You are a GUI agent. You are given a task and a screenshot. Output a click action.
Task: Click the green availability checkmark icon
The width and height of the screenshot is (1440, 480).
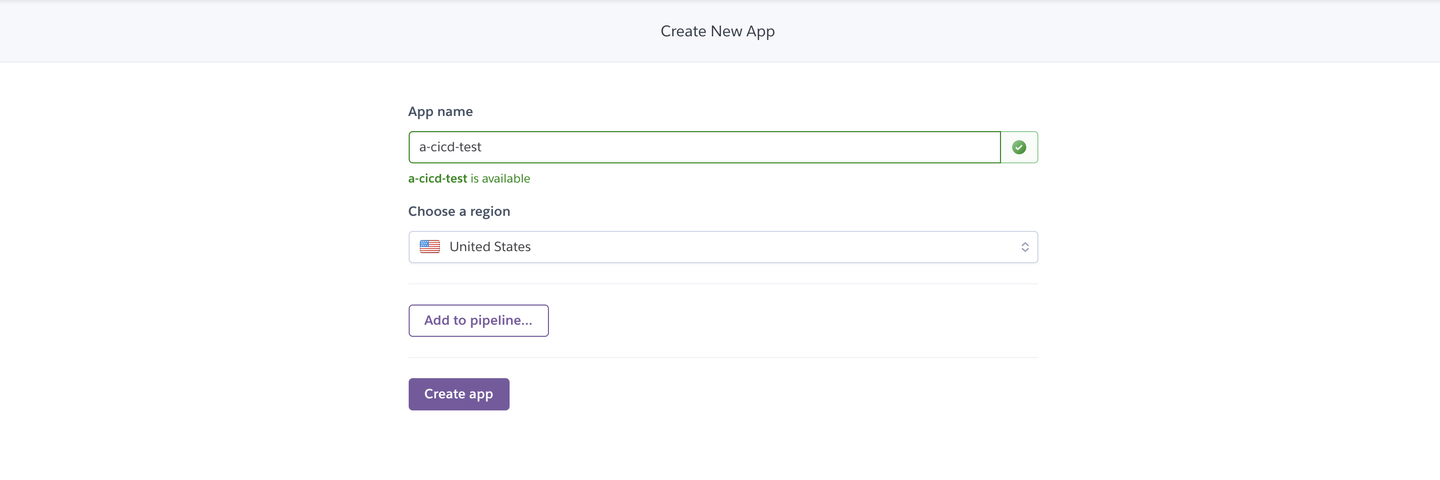[1019, 147]
